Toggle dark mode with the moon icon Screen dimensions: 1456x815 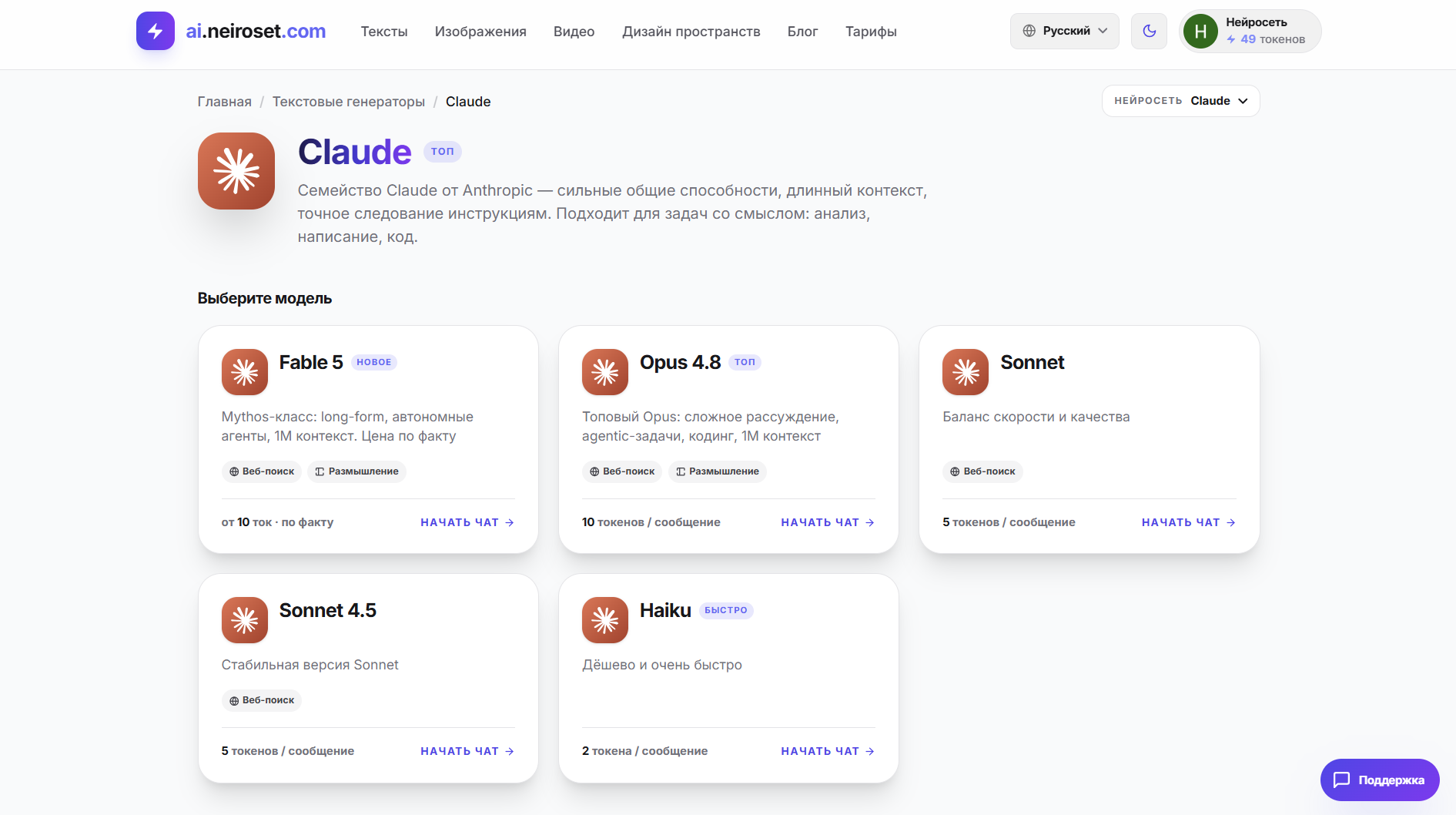point(1149,31)
